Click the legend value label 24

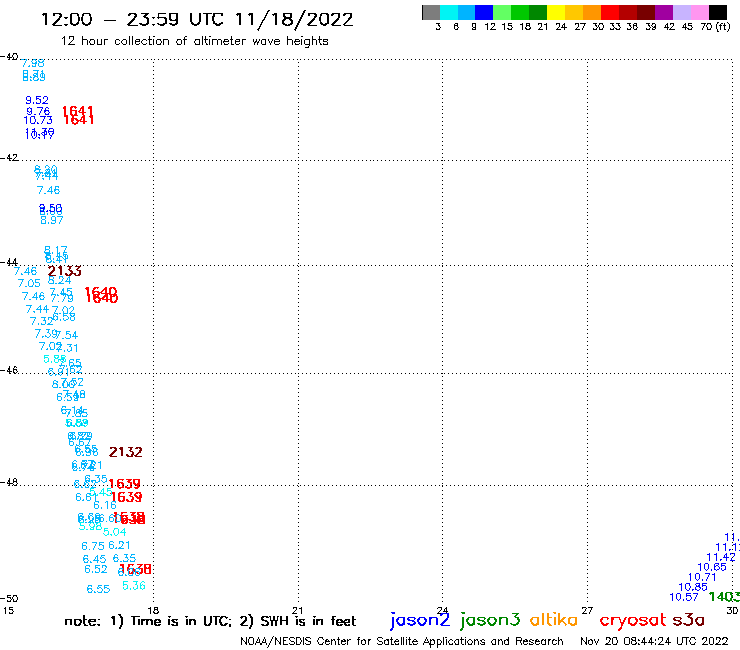coord(561,26)
